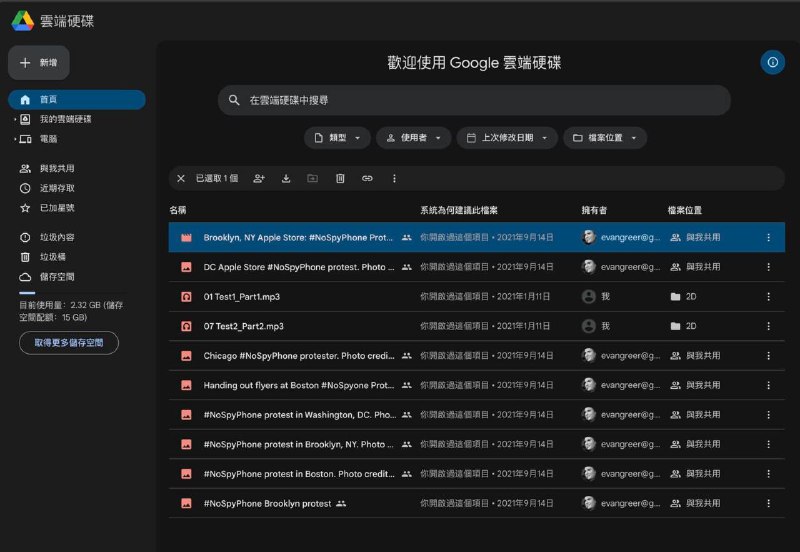Screen dimensions: 800x552
Task: Open more actions for Handing out flyers row
Action: (x=768, y=385)
